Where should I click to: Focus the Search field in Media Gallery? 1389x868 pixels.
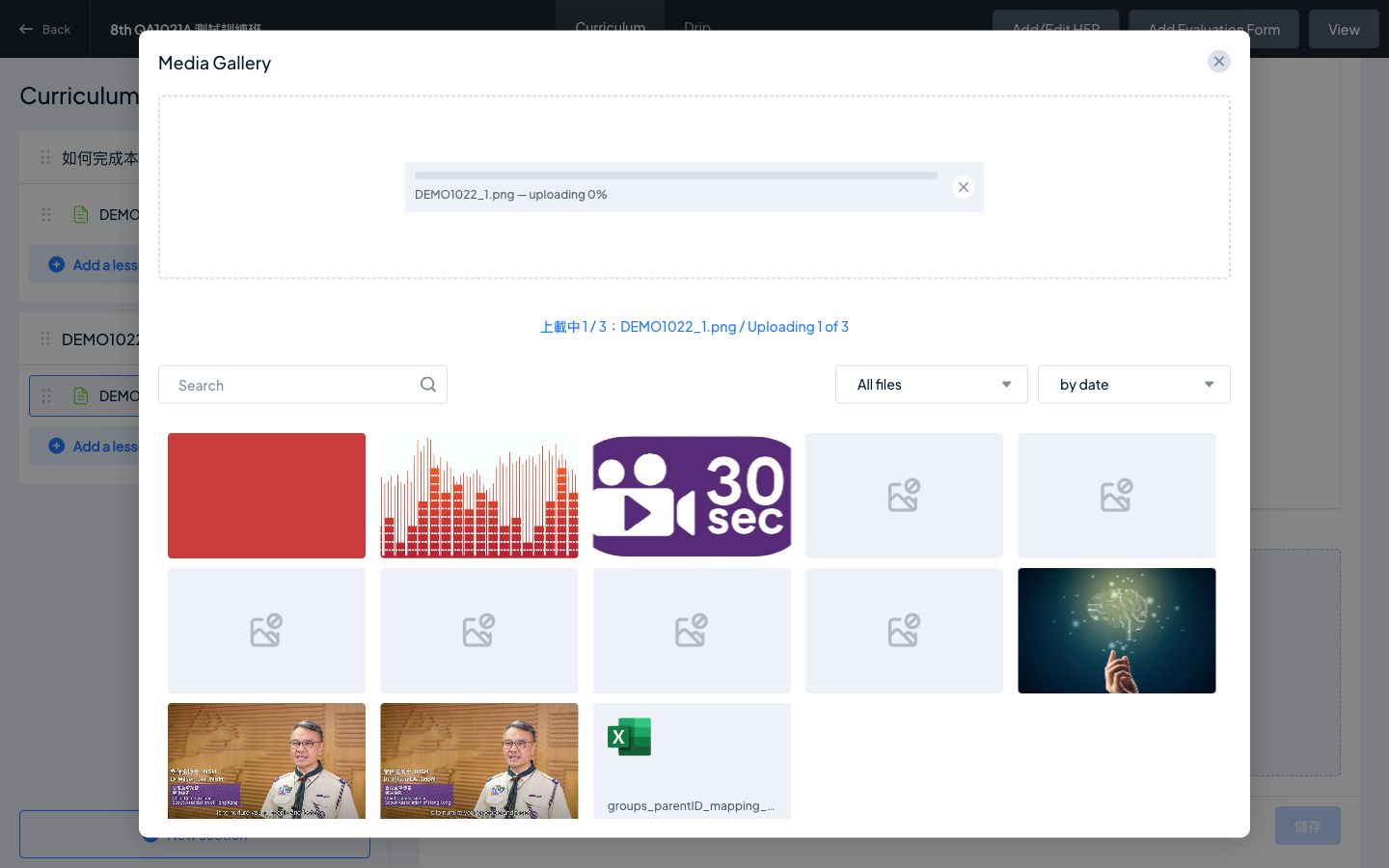pos(303,384)
